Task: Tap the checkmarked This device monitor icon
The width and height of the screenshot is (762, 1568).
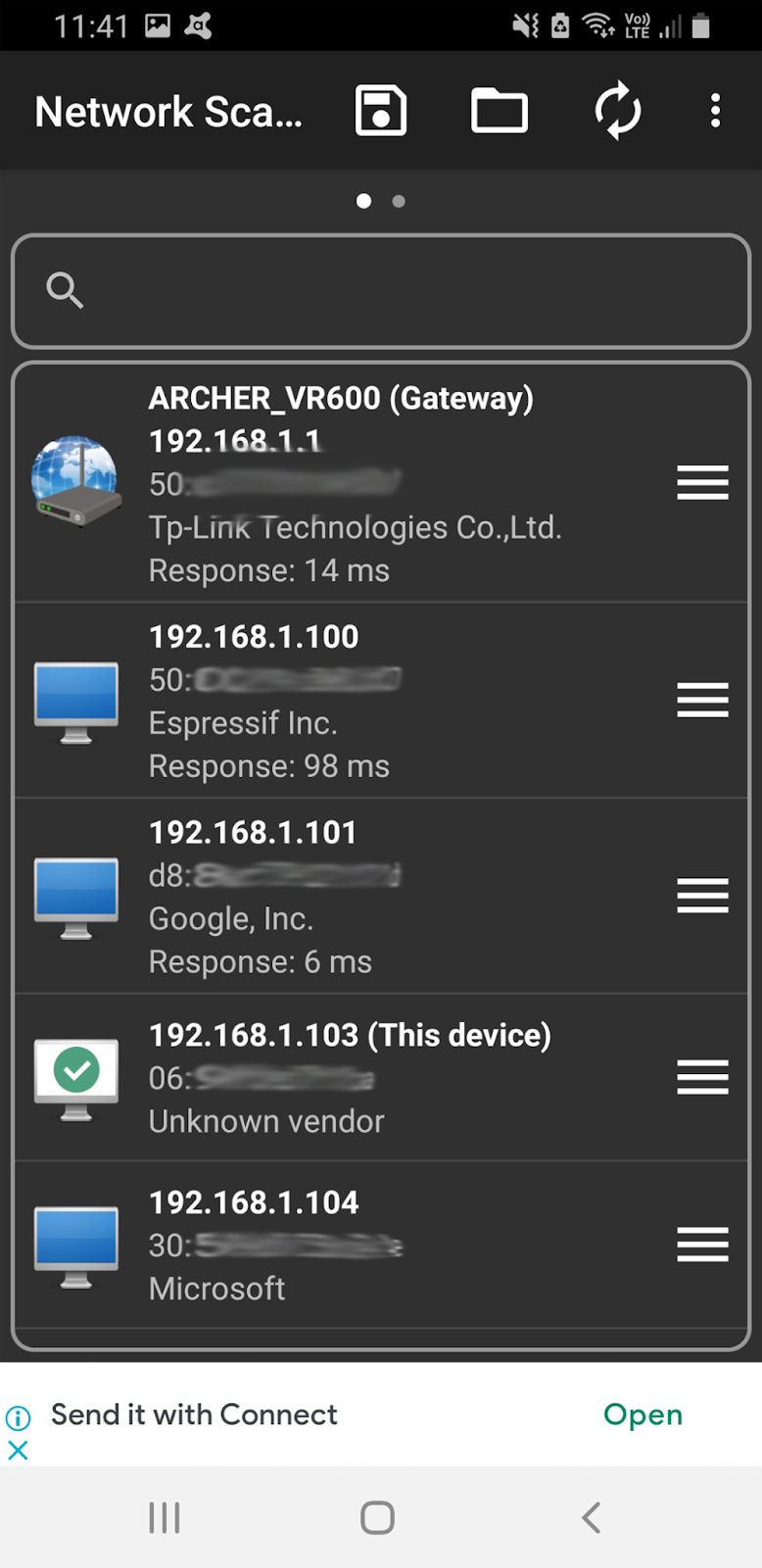Action: (x=76, y=1078)
